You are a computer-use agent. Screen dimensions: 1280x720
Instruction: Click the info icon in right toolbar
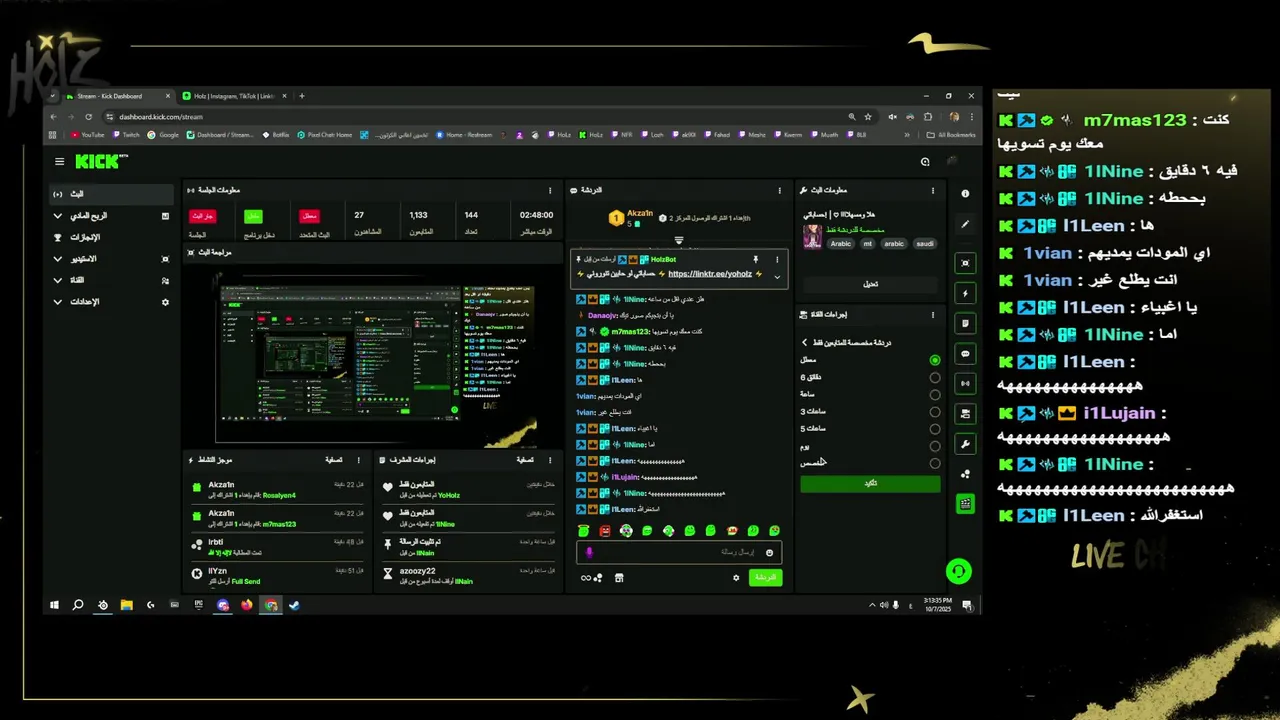(965, 193)
